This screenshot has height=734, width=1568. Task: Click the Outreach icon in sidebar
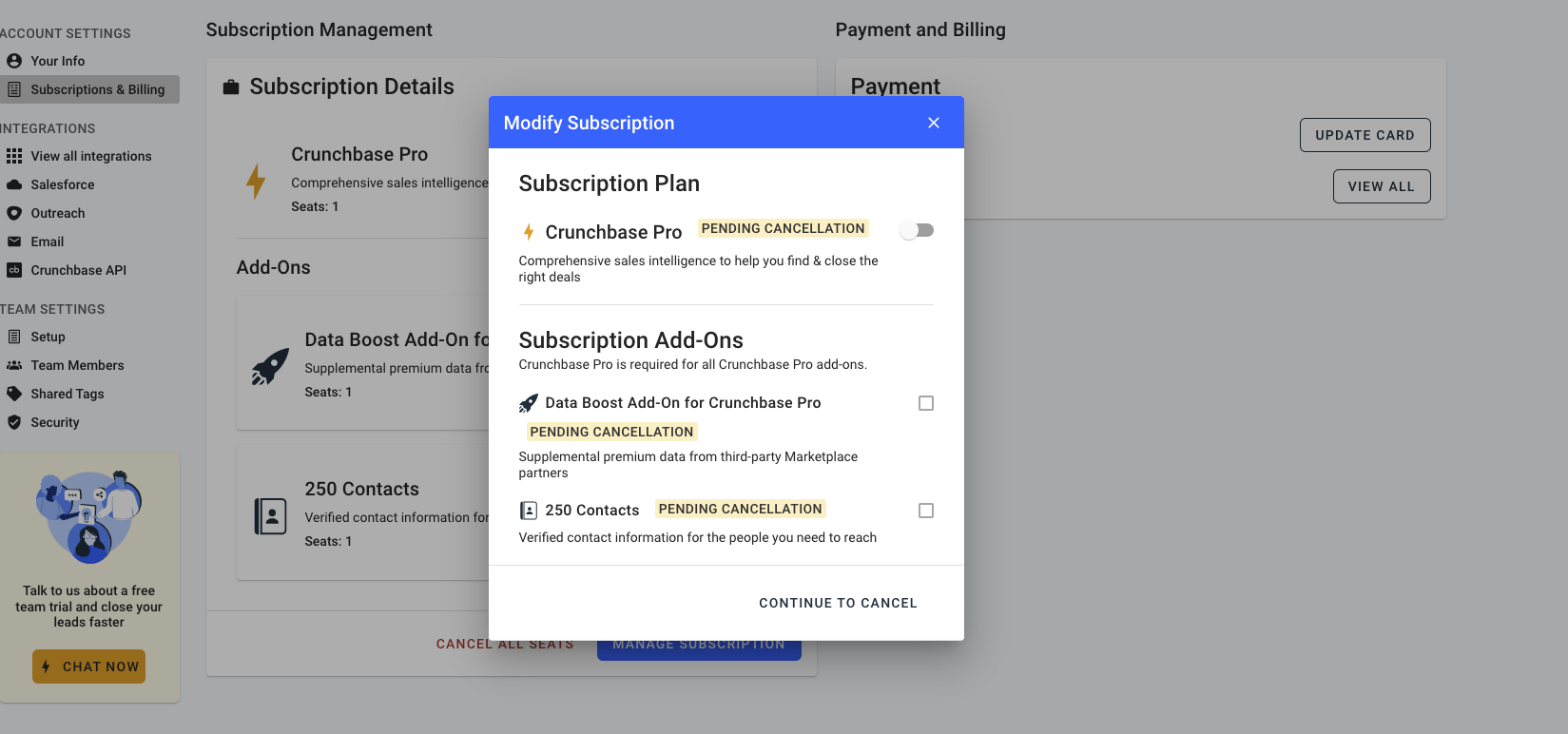point(14,213)
